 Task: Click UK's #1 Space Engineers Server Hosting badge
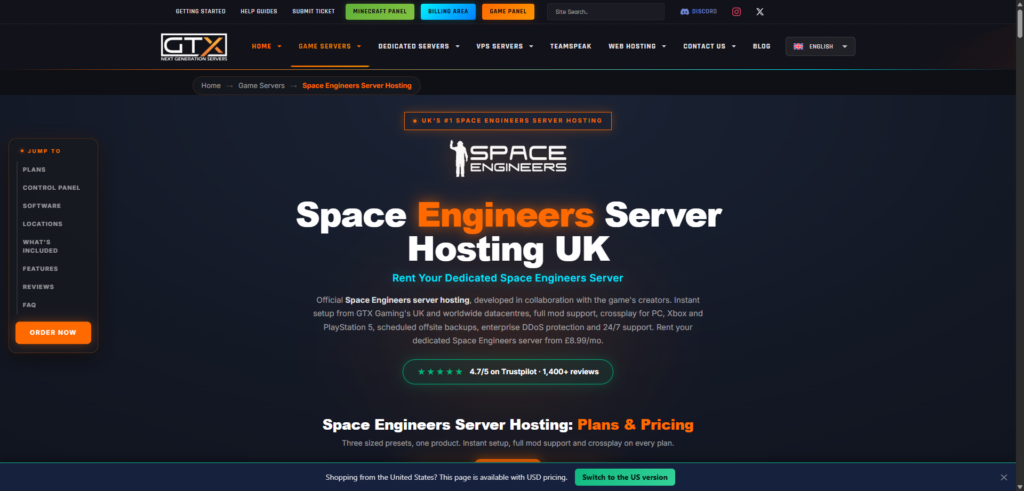pyautogui.click(x=507, y=121)
